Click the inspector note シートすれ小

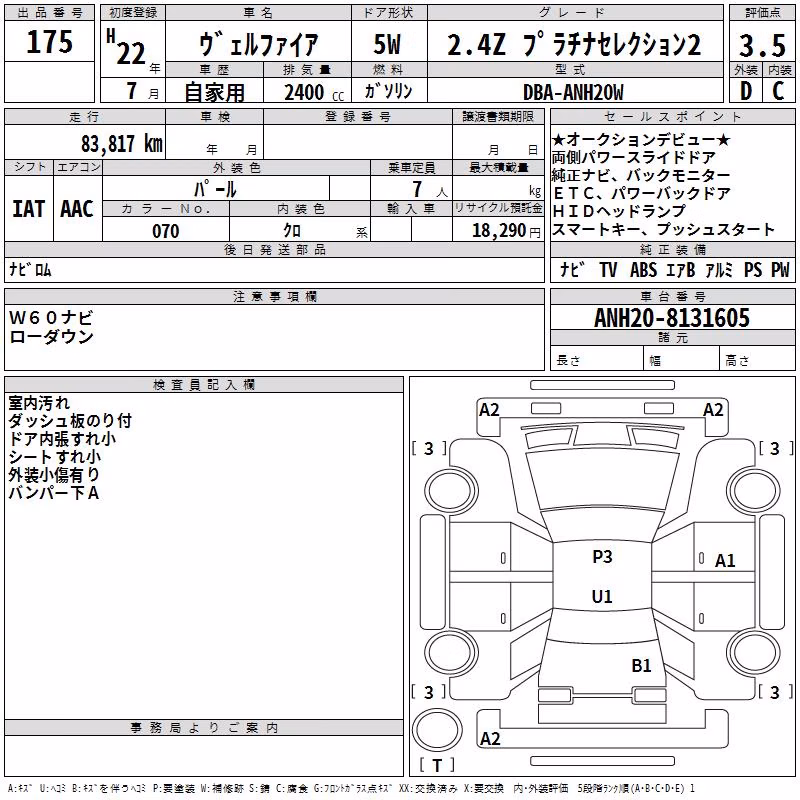pos(55,456)
